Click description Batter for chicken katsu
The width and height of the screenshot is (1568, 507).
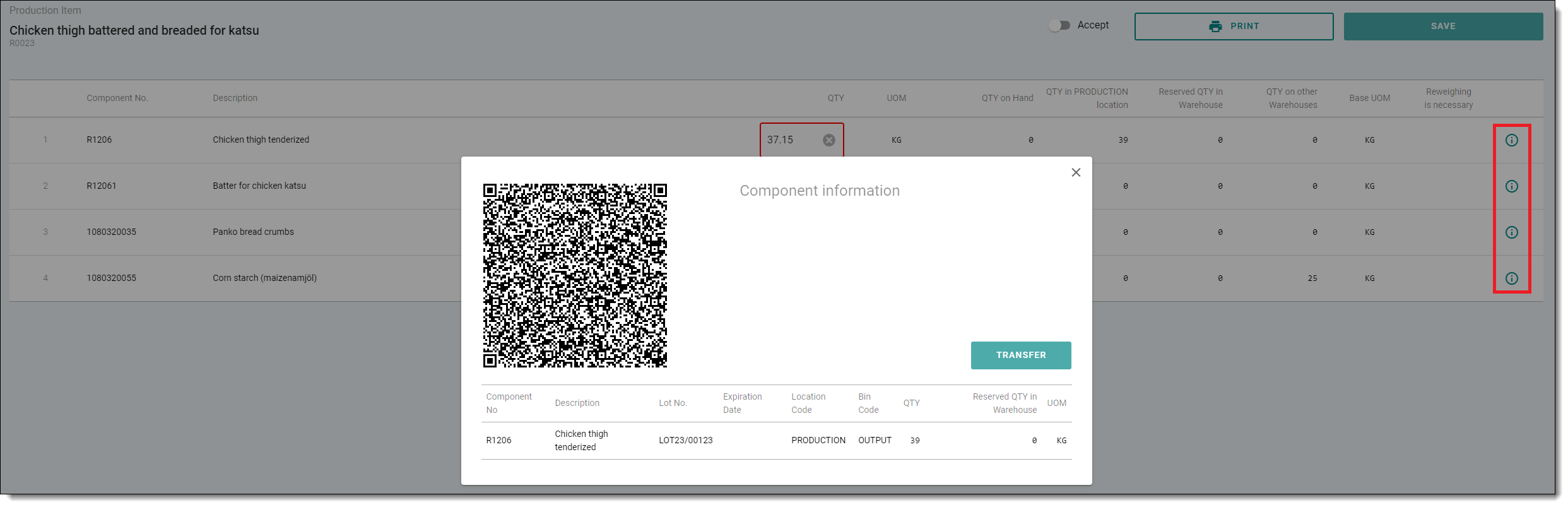pos(259,186)
